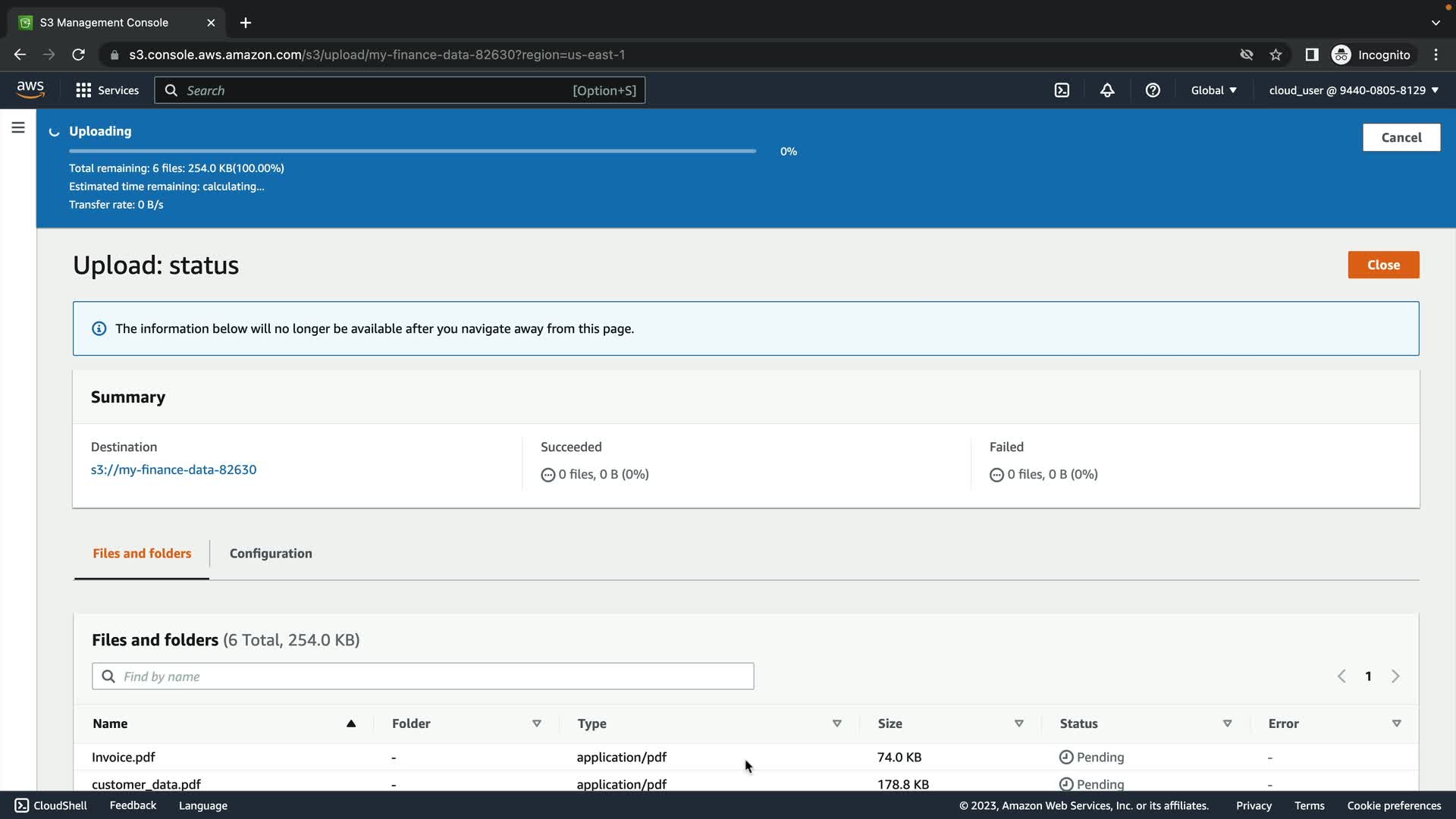The image size is (1456, 819).
Task: Select the Files and folders tab
Action: tap(142, 554)
